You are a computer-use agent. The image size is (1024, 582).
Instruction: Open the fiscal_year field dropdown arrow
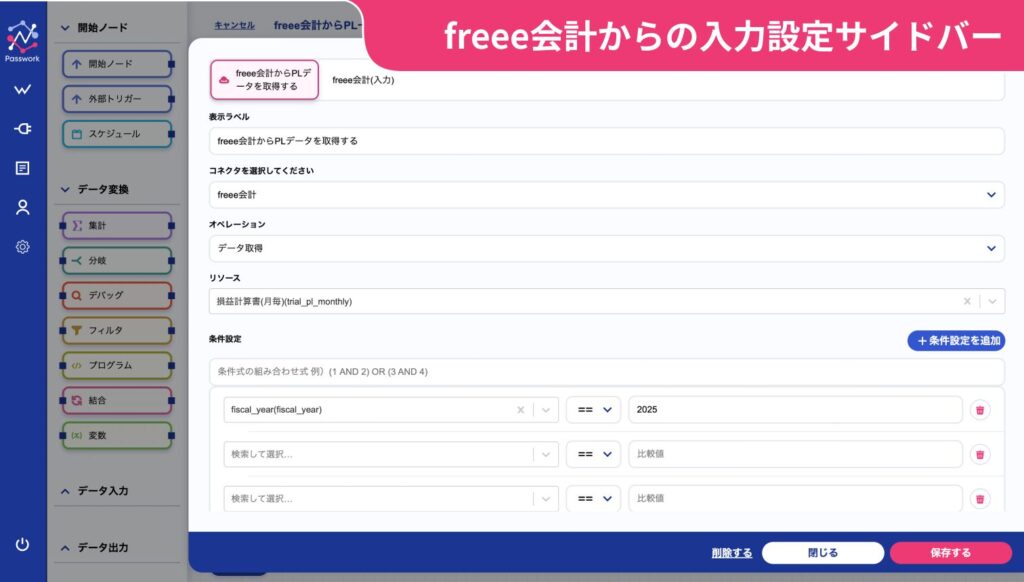click(x=546, y=410)
